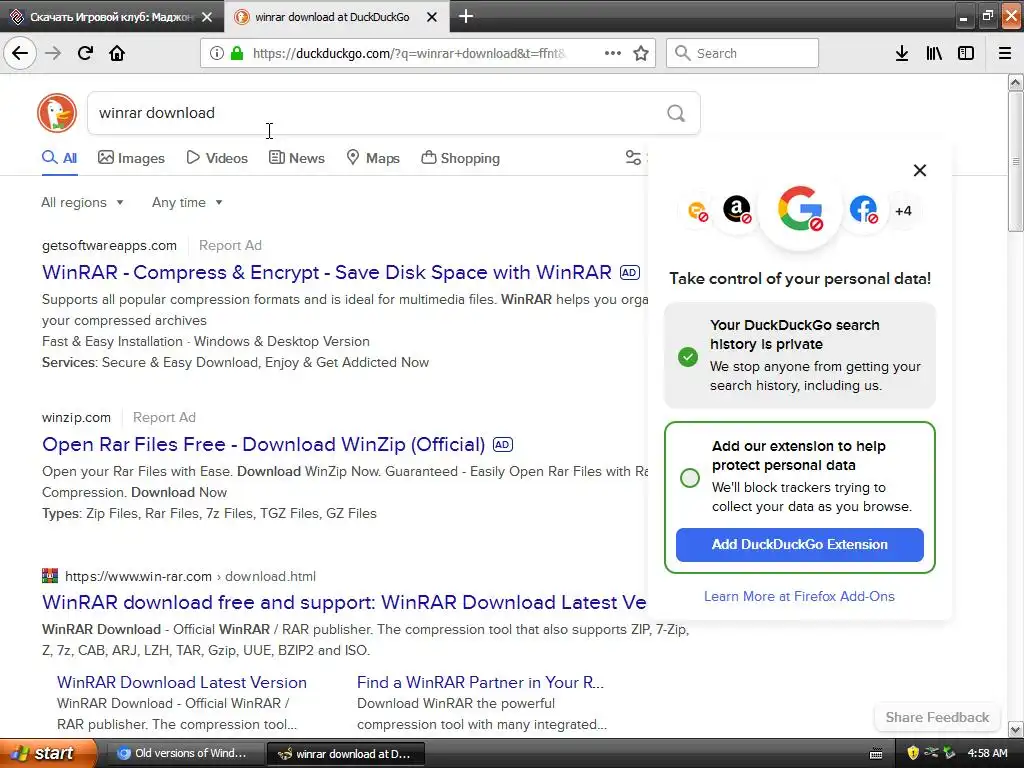
Task: Expand the All regions dropdown
Action: 82,202
